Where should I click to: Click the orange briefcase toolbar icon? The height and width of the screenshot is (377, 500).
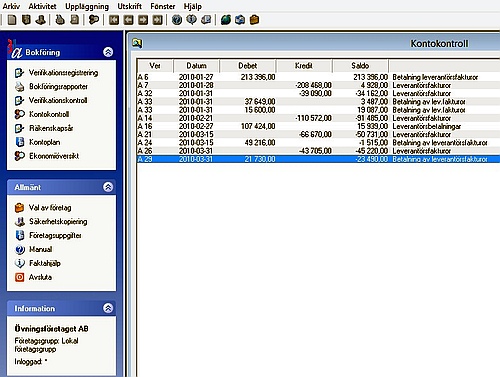[254, 20]
